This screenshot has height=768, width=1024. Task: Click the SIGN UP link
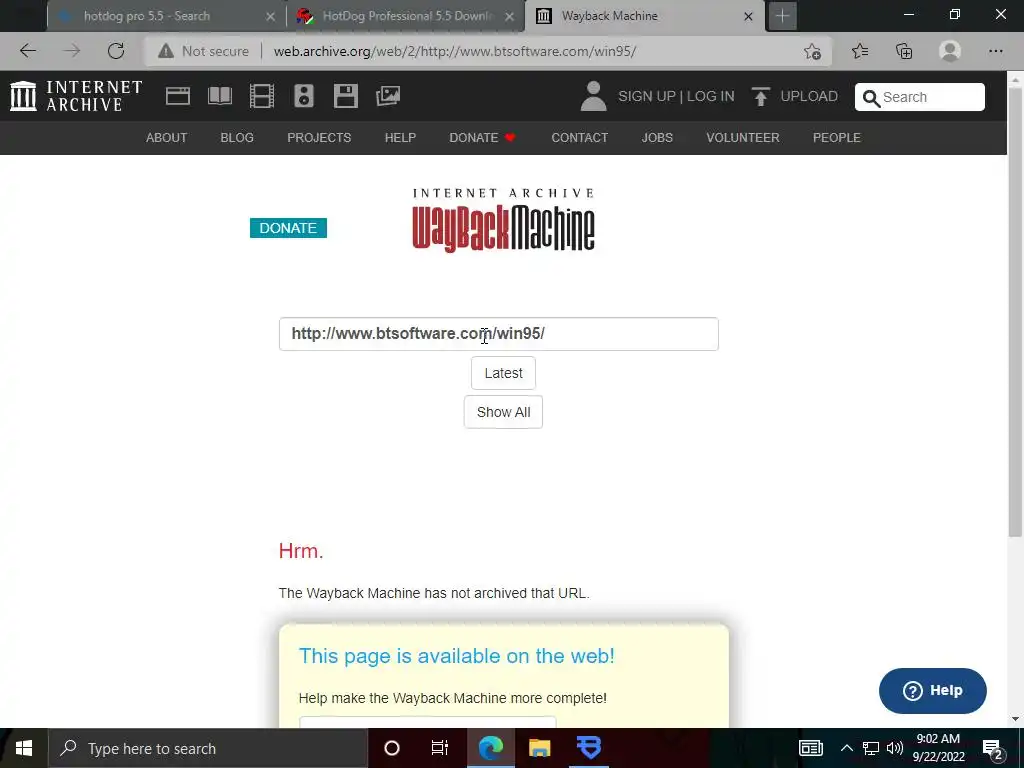647,97
